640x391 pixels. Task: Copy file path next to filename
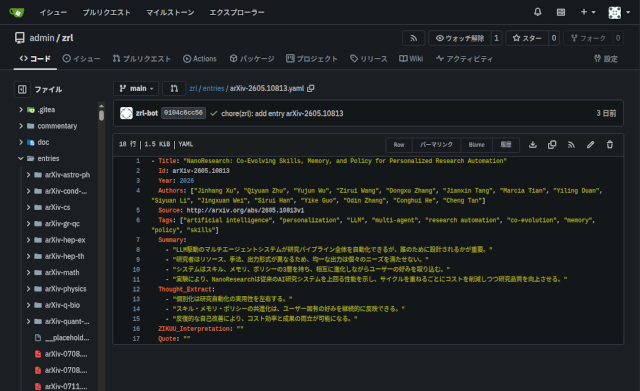point(311,88)
